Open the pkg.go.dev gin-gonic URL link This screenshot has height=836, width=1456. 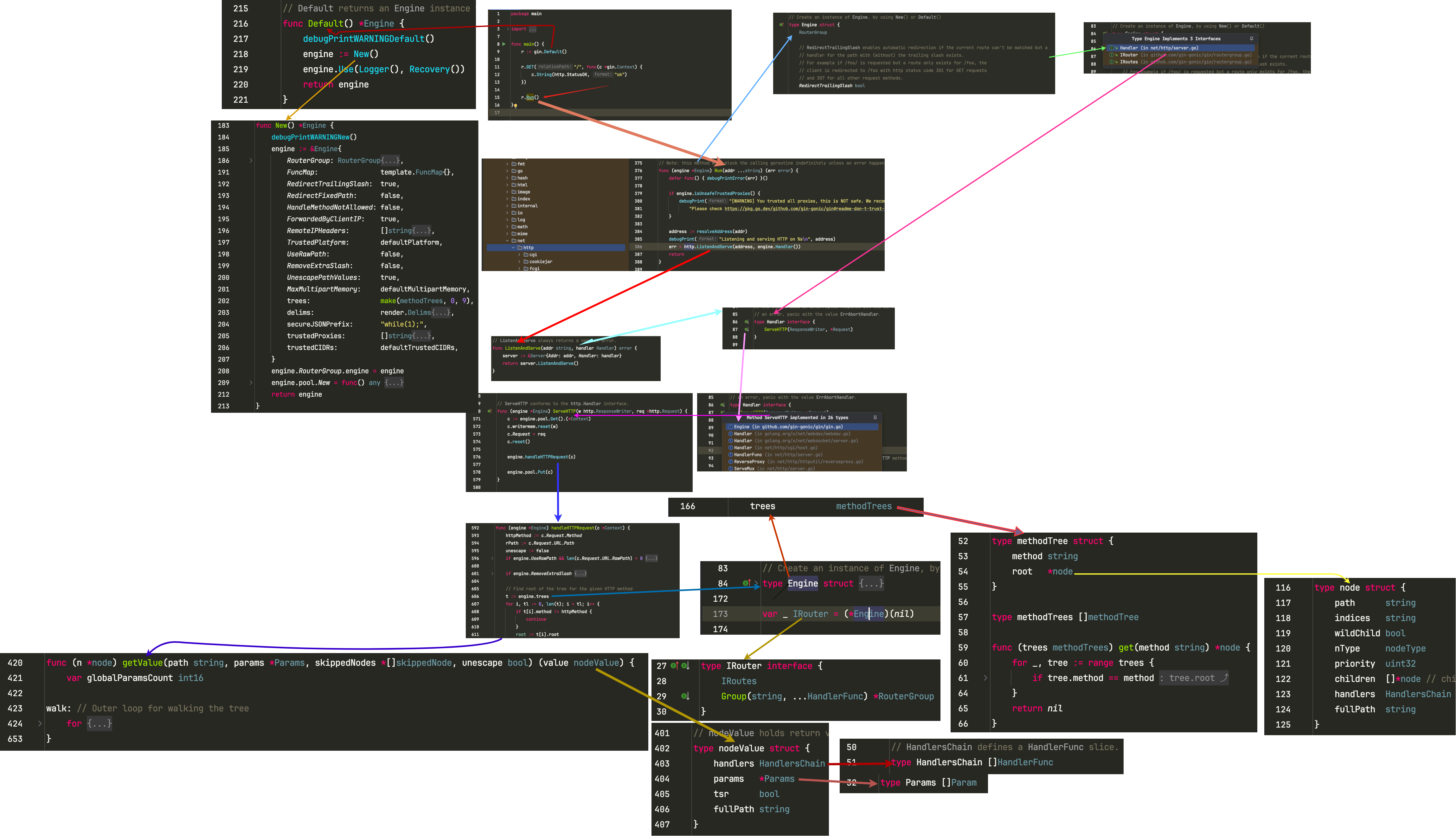click(x=804, y=209)
